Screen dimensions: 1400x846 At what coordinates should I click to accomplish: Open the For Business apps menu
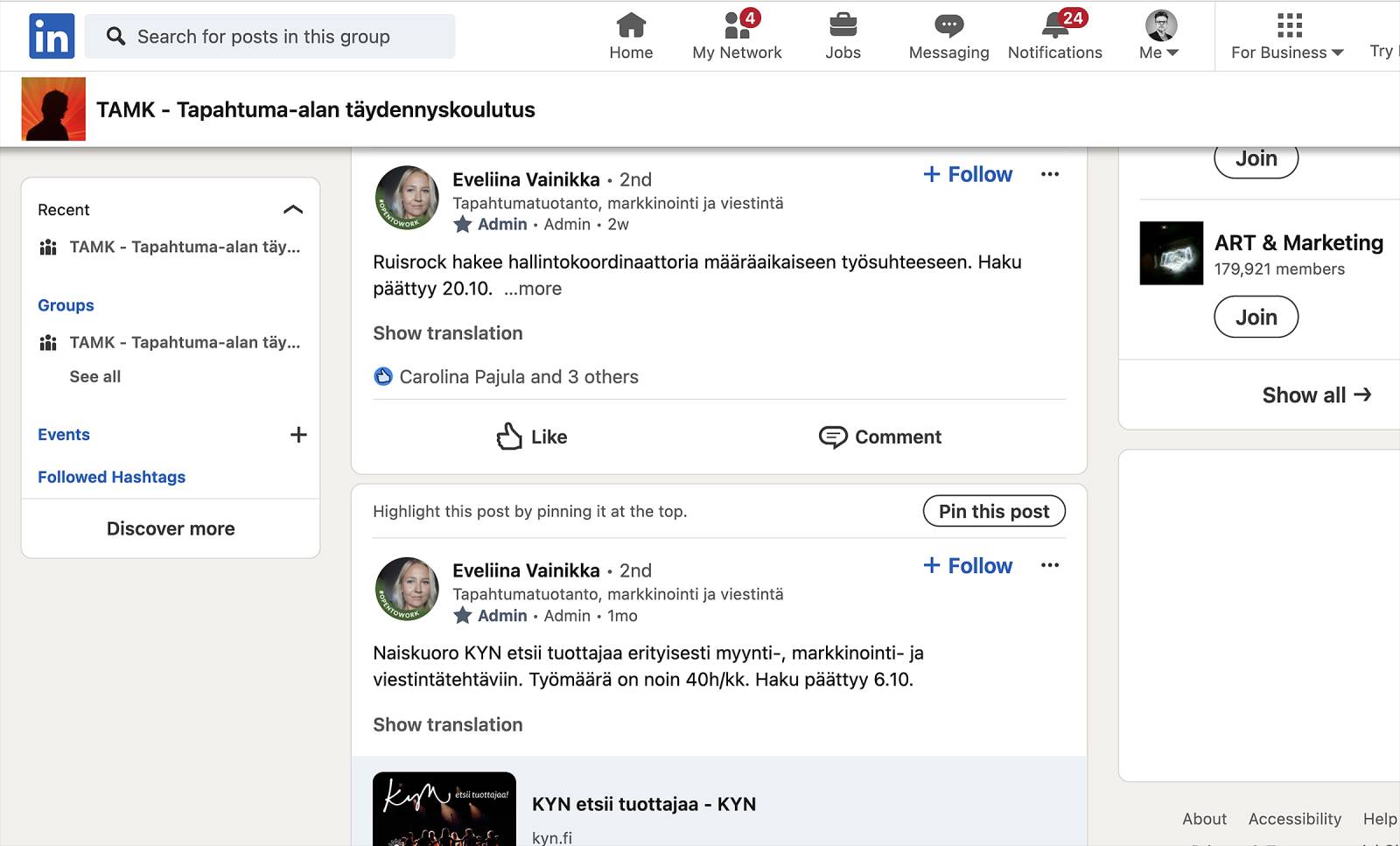[x=1287, y=36]
